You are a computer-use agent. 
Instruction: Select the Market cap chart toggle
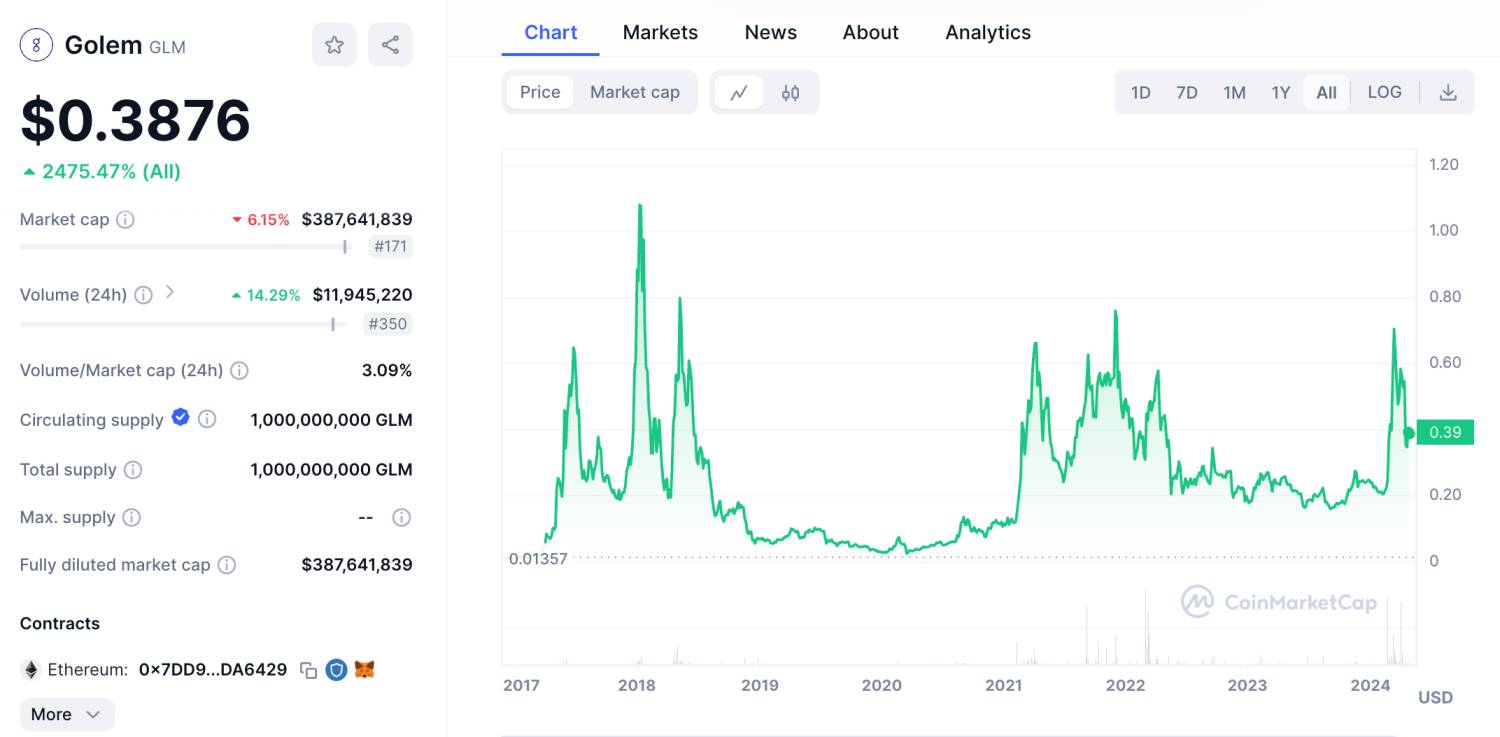[635, 92]
